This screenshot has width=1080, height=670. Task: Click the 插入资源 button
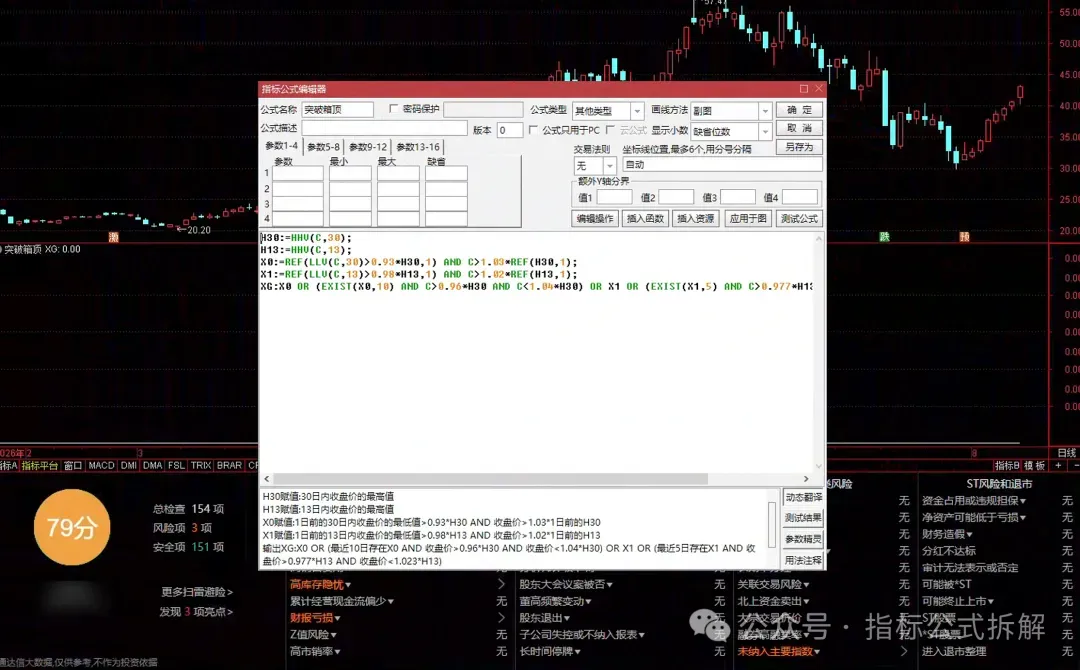696,218
